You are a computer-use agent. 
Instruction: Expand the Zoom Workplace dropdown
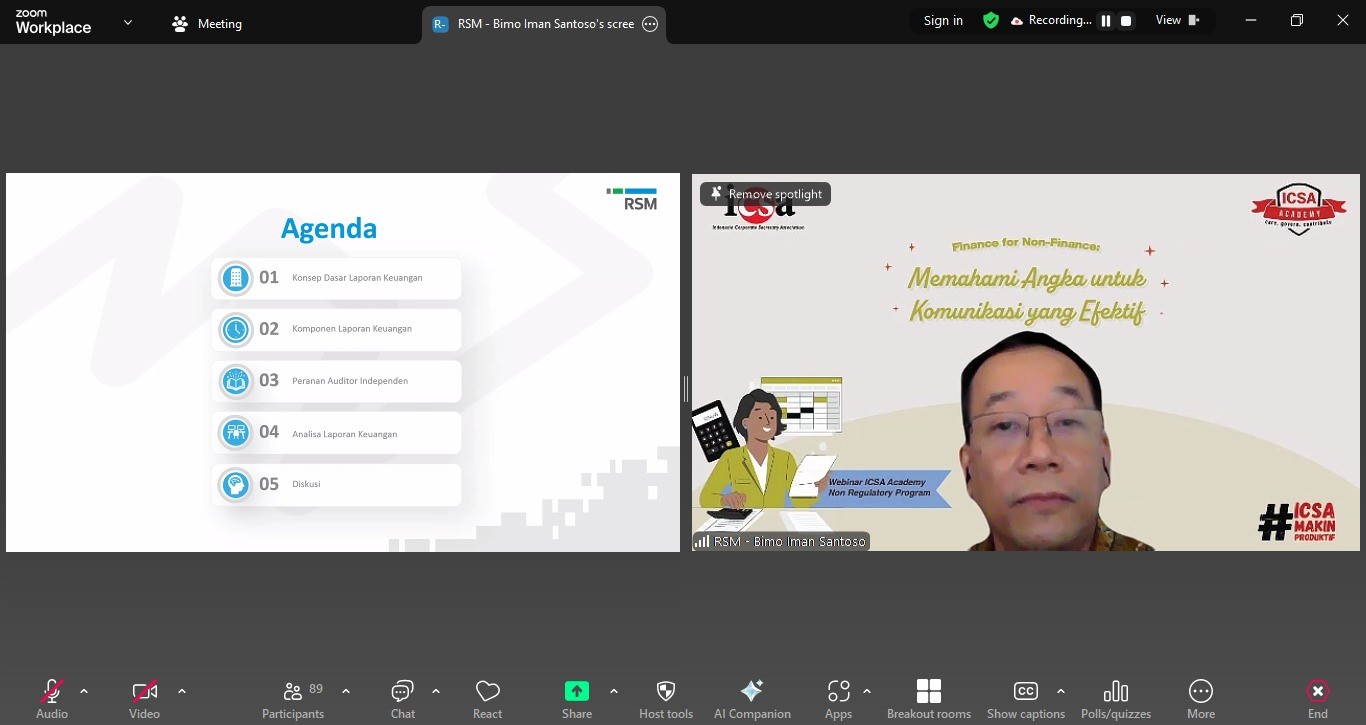[126, 20]
